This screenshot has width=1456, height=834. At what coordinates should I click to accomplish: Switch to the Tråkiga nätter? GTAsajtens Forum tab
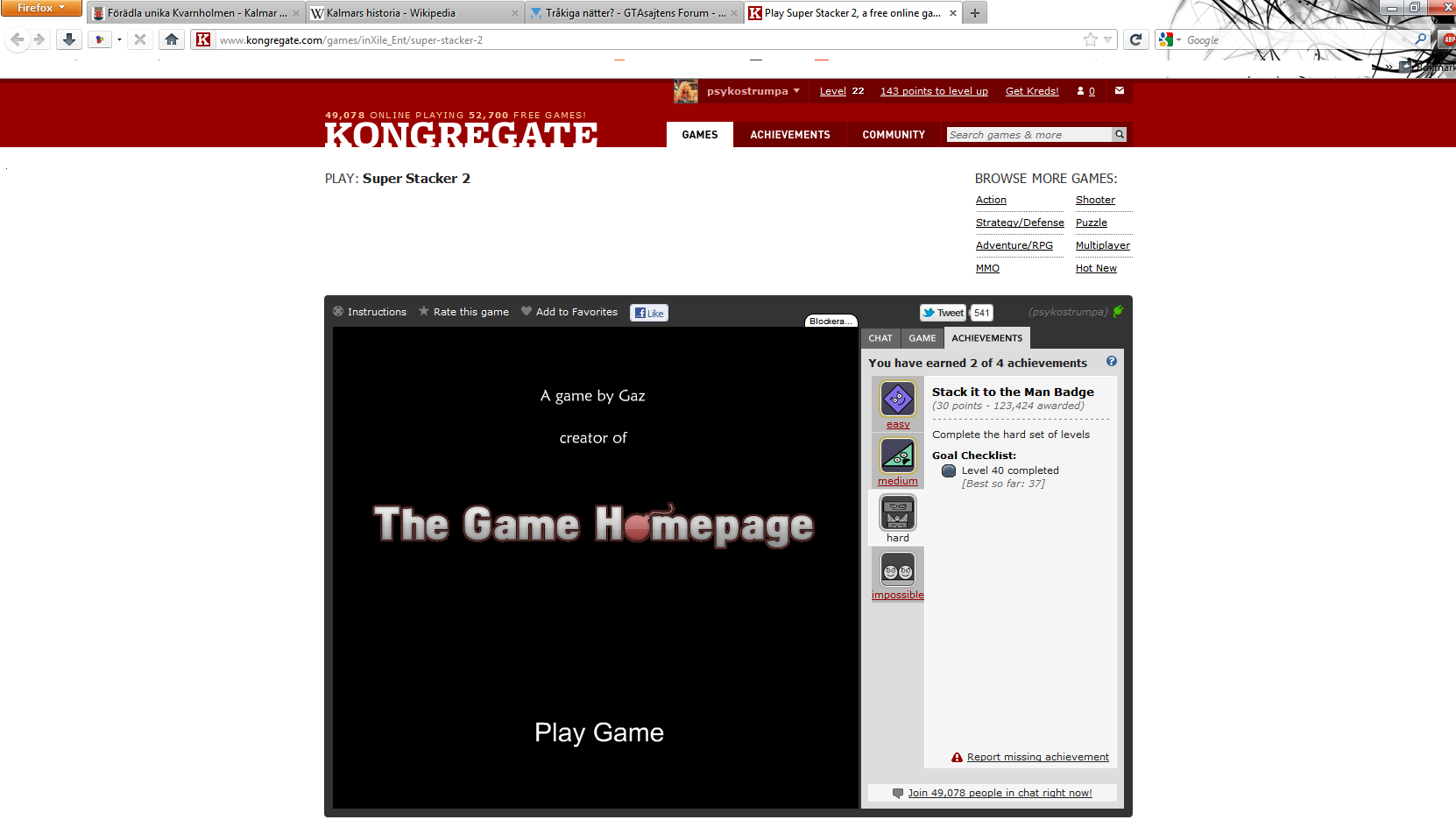[634, 13]
